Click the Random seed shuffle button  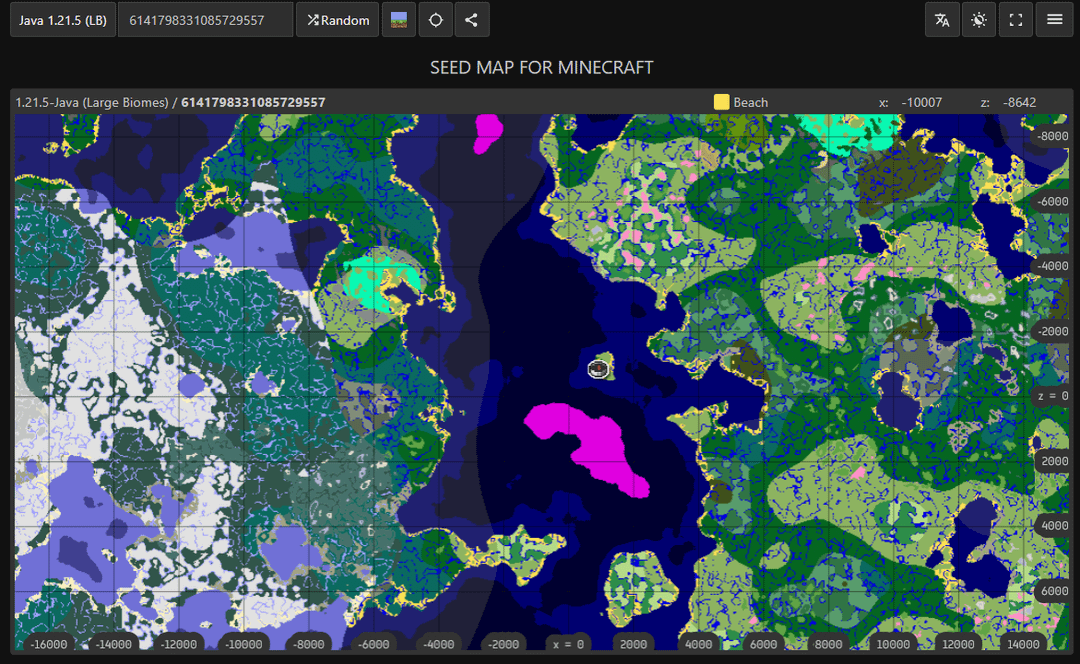point(338,20)
